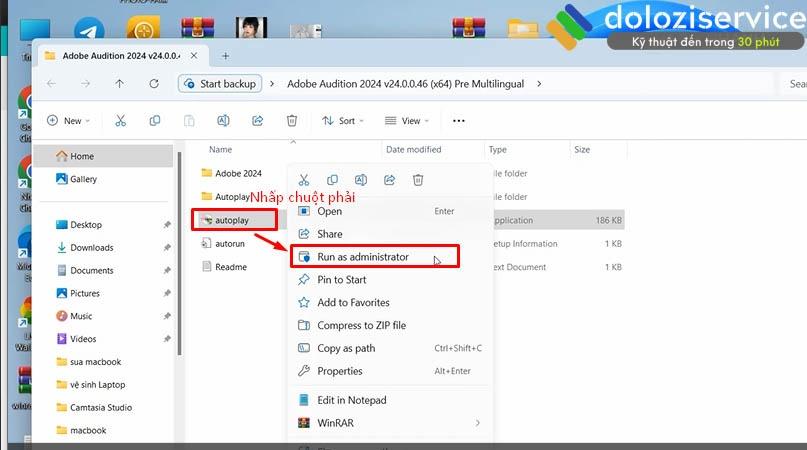
Task: Click the pin icon next to Downloads
Action: click(x=167, y=248)
